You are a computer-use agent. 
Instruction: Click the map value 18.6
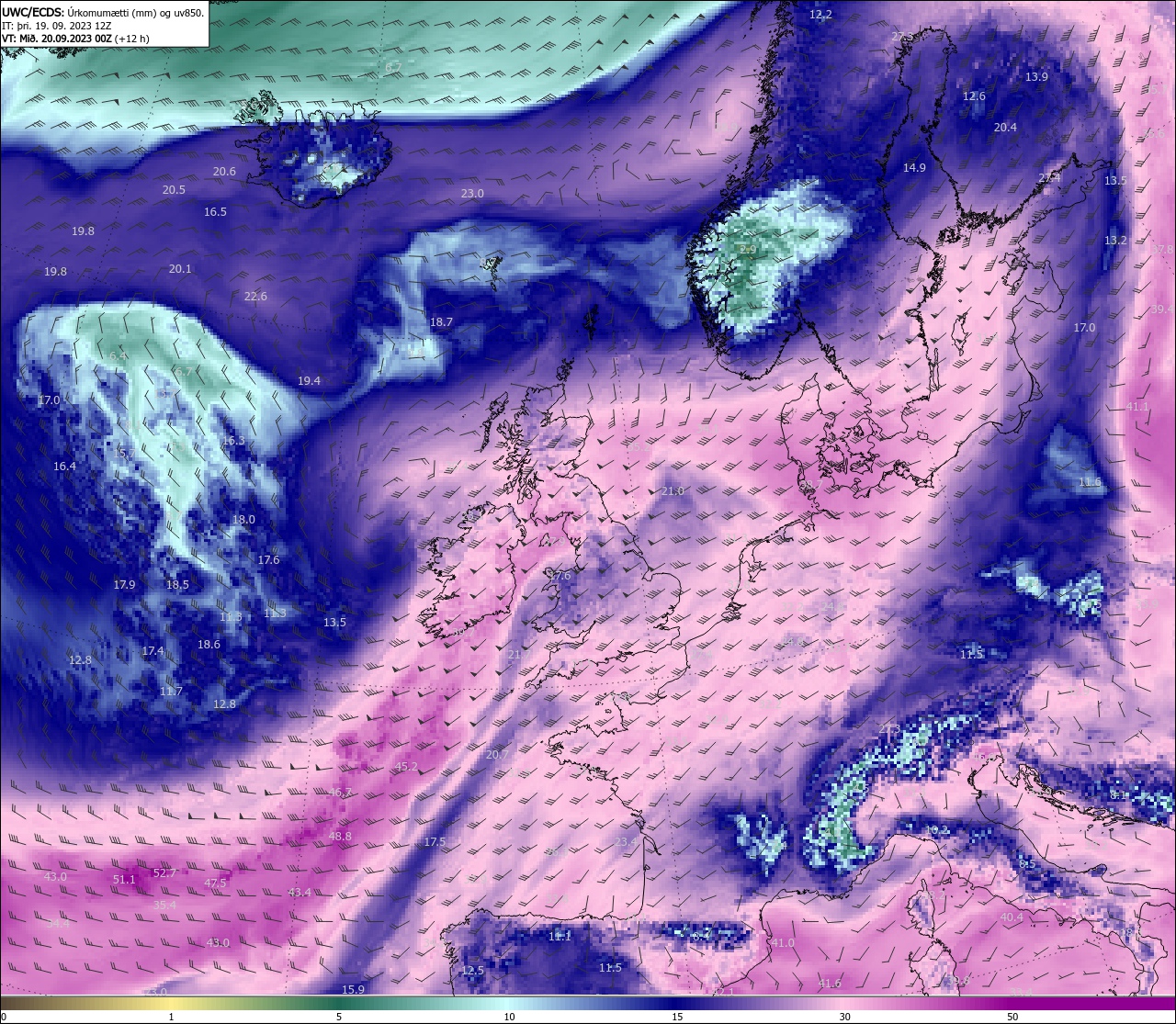coord(209,645)
